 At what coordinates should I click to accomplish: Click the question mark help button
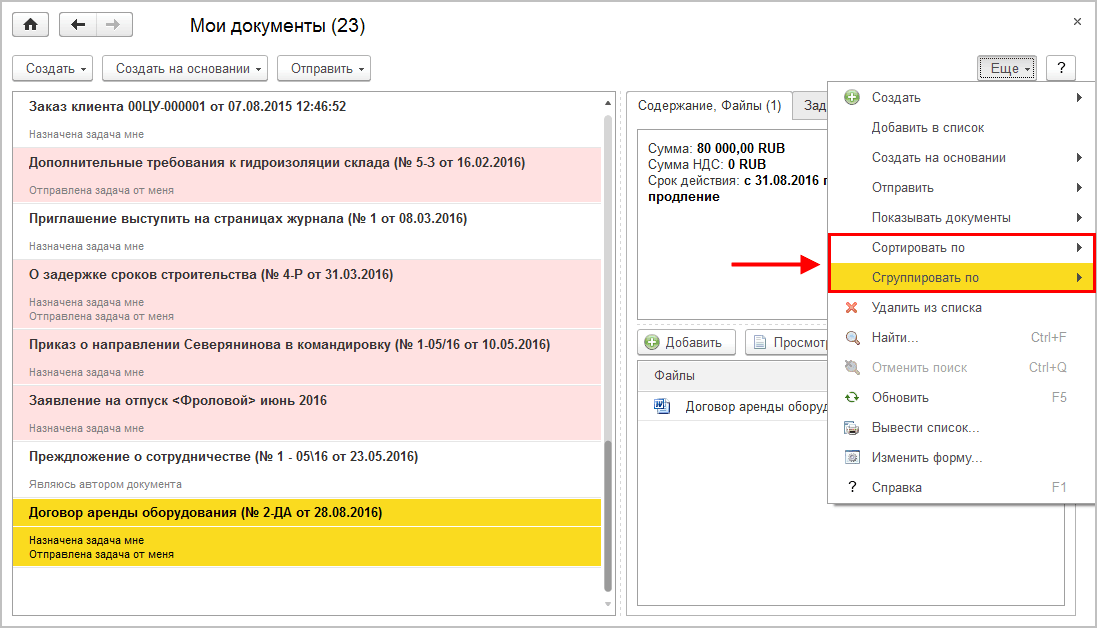pos(1060,69)
